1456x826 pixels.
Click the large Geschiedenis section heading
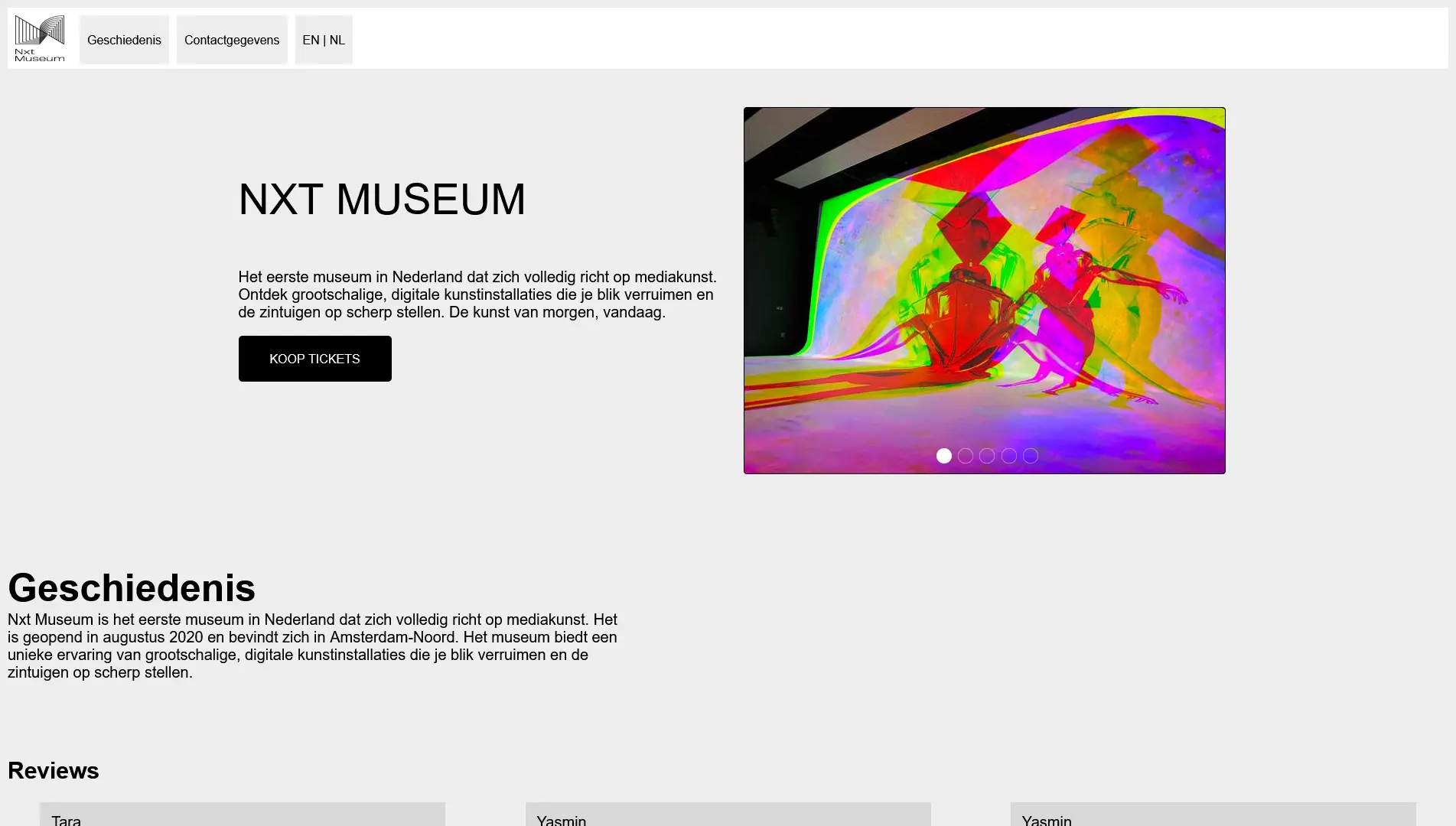pos(132,587)
